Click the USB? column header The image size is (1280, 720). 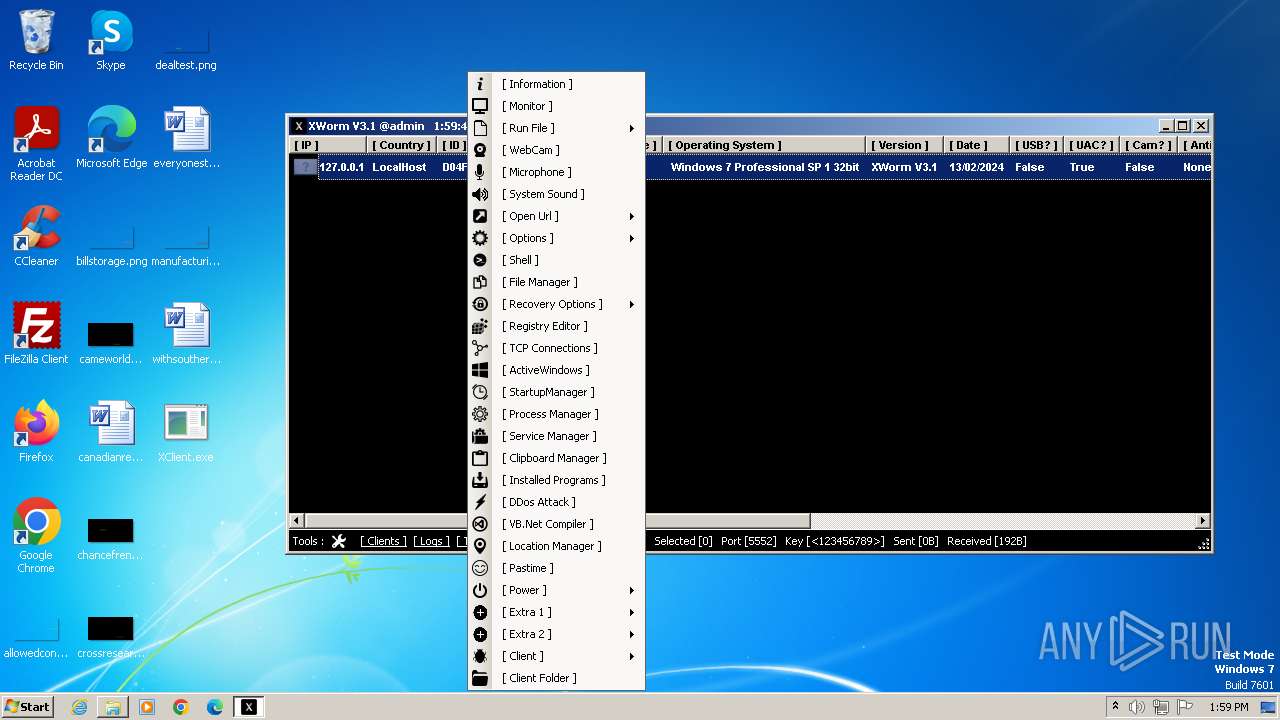pos(1035,145)
